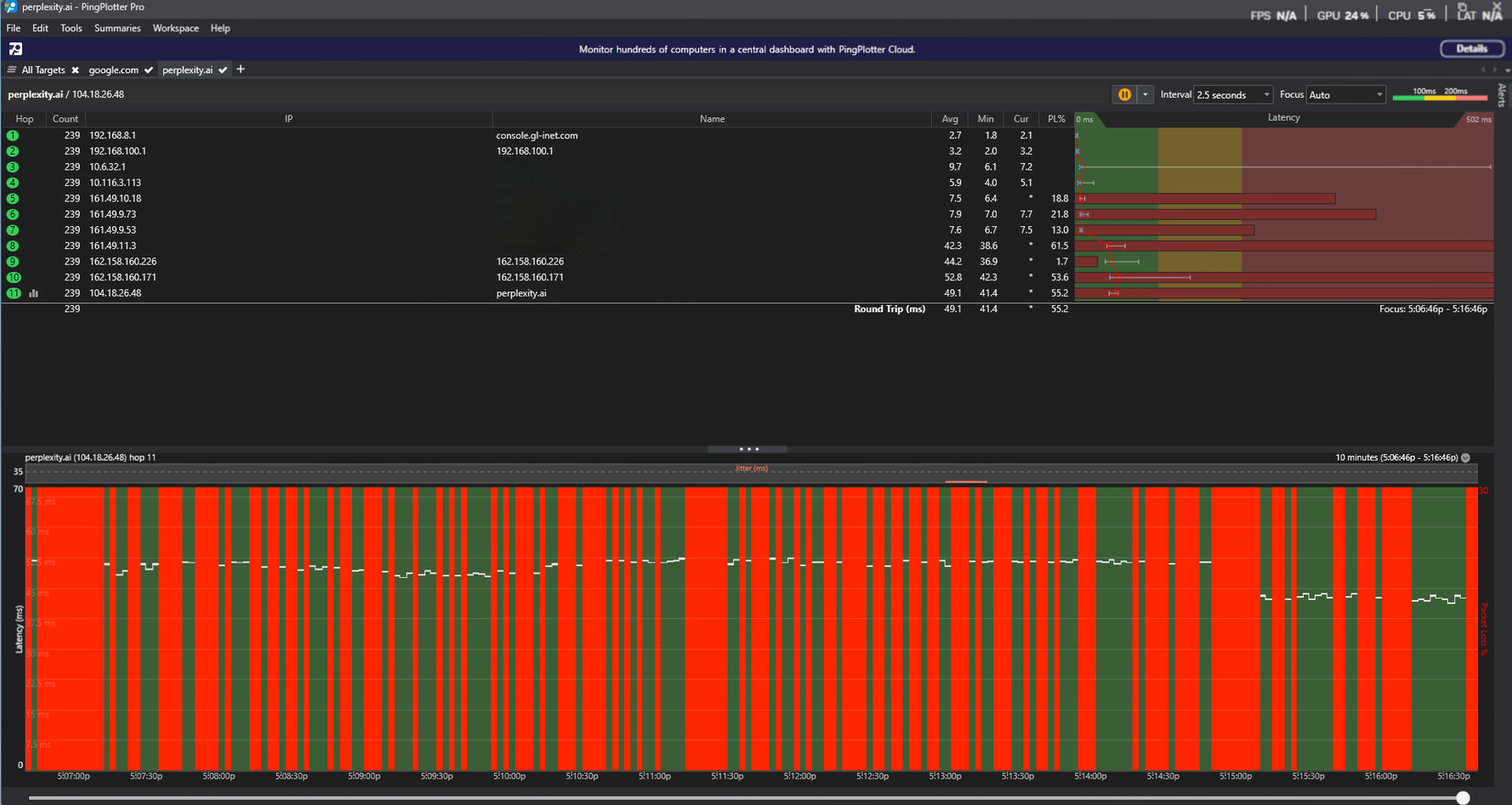Click the Latency graph column header
This screenshot has height=805, width=1512.
(1284, 118)
